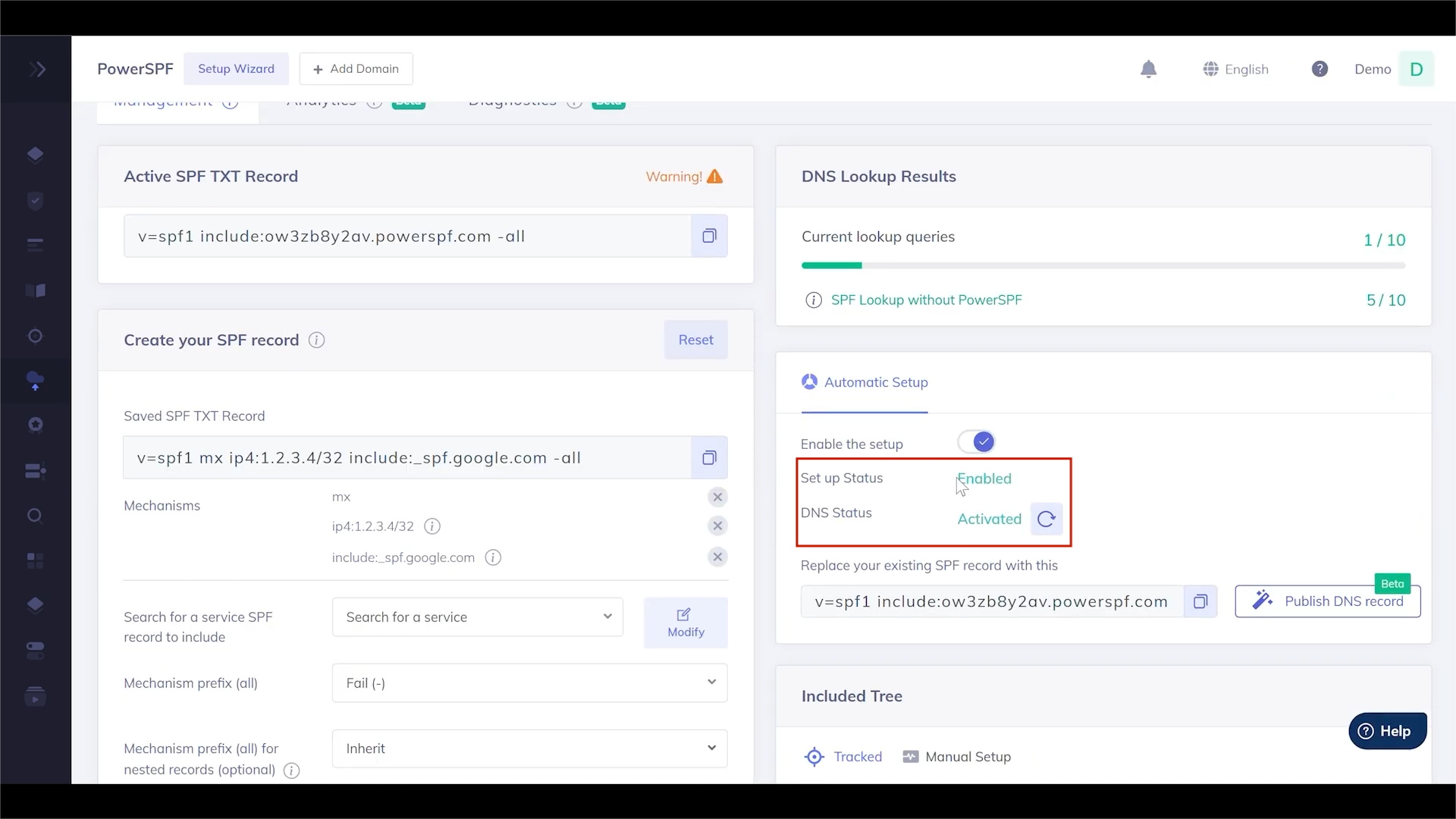Viewport: 1456px width, 819px height.
Task: Open the Search for a service dropdown
Action: (x=477, y=617)
